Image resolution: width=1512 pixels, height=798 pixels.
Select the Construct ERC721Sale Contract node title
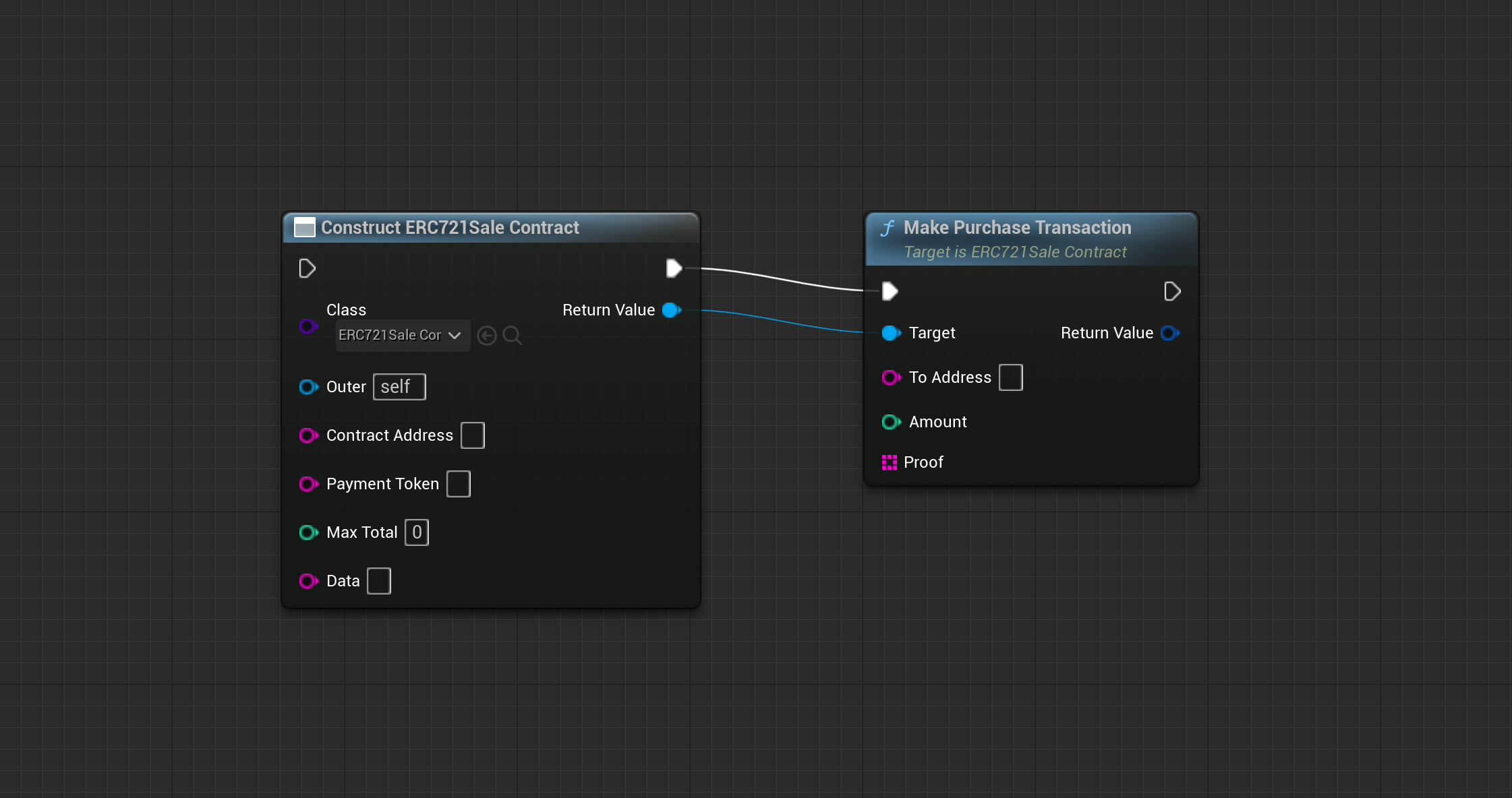450,228
